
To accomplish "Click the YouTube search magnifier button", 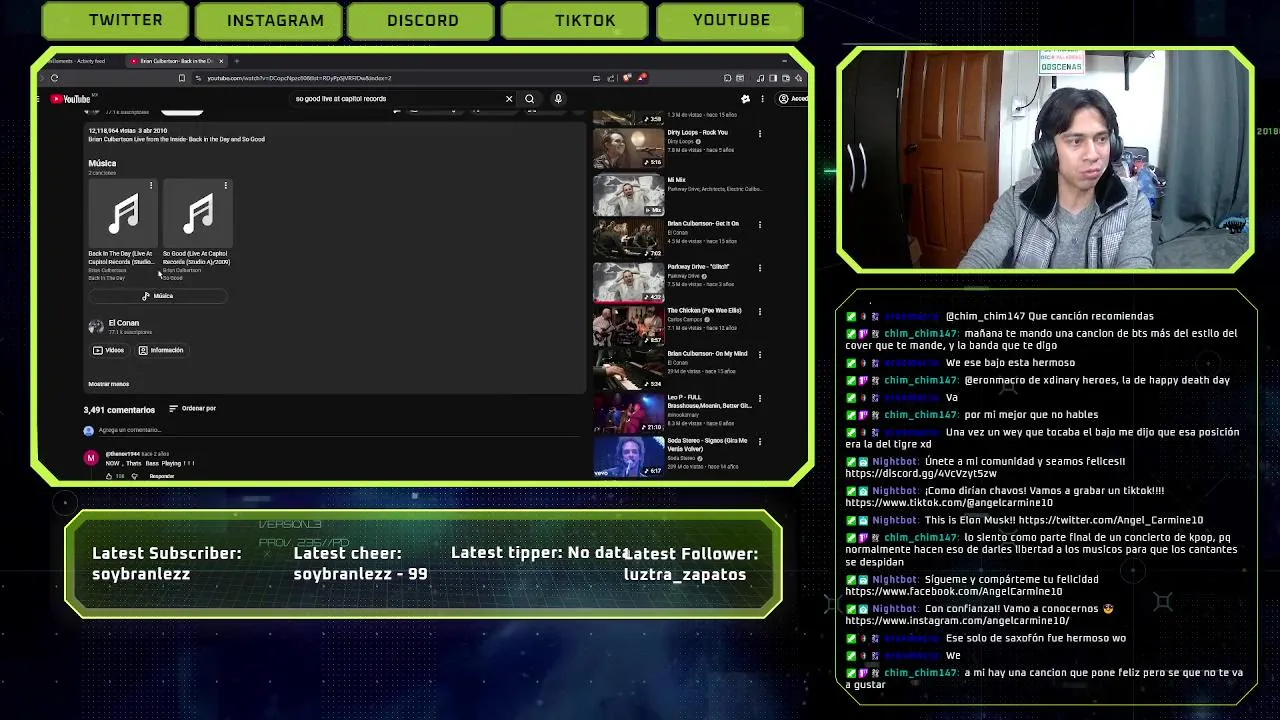I will [x=530, y=99].
